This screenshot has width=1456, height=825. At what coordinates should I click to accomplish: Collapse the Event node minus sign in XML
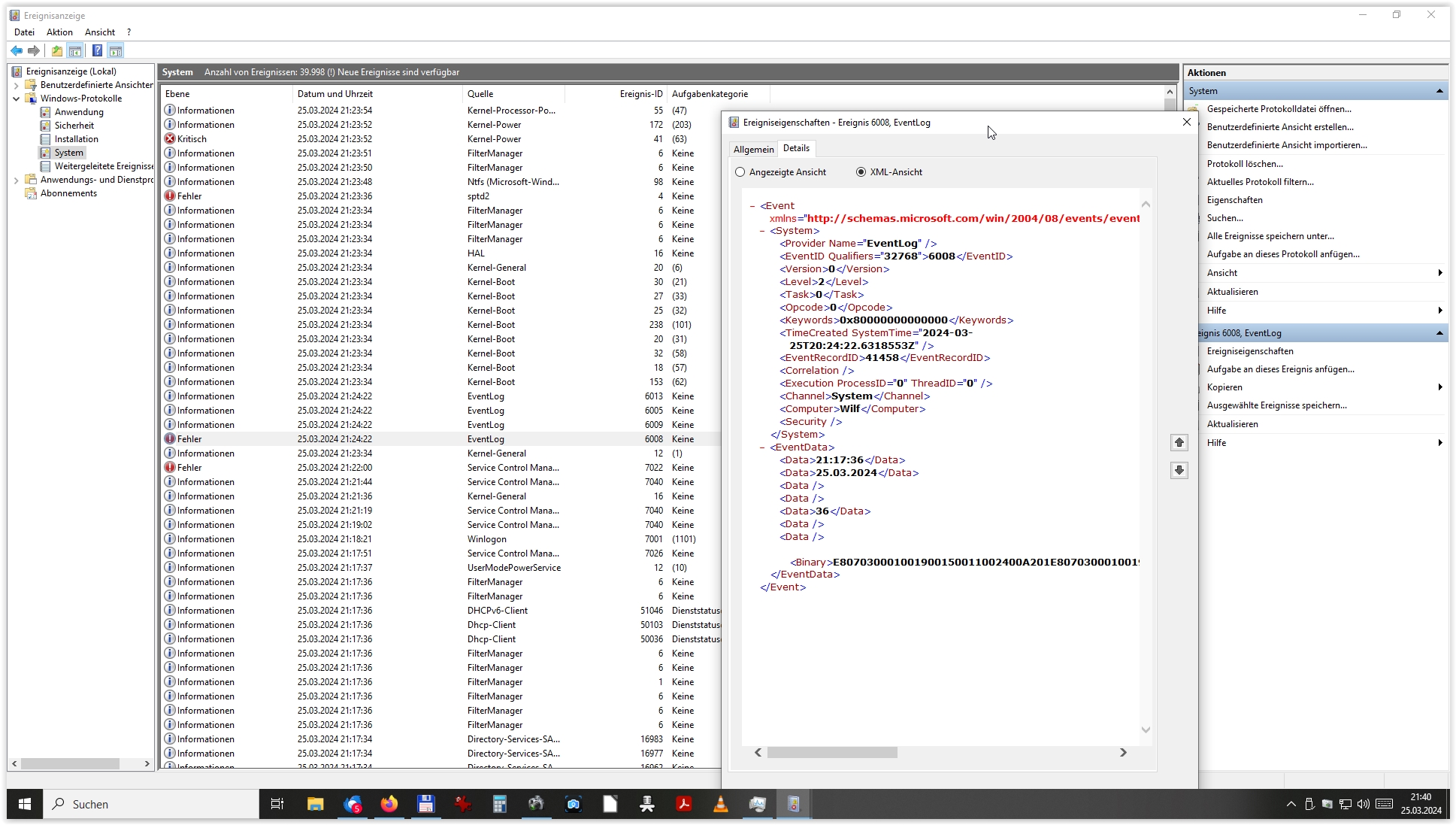click(752, 205)
